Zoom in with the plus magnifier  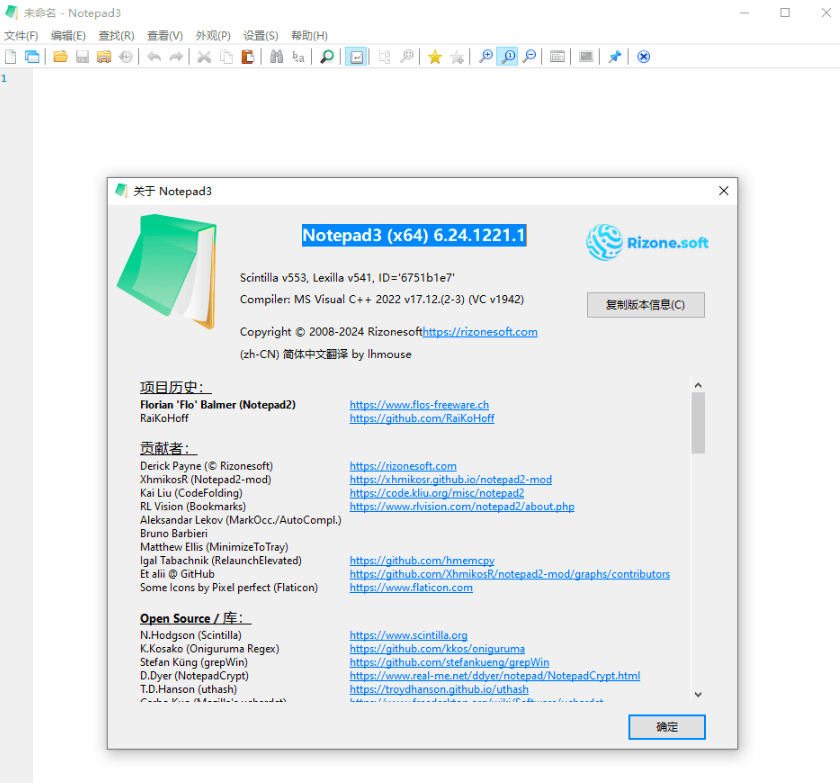click(486, 57)
